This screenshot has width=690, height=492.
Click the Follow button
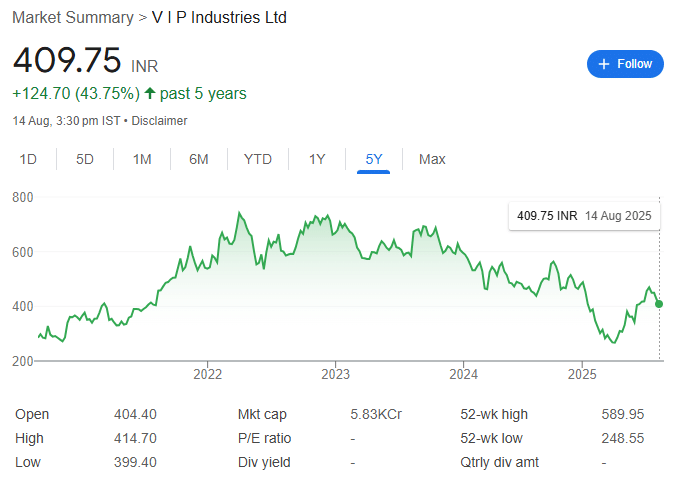[625, 64]
